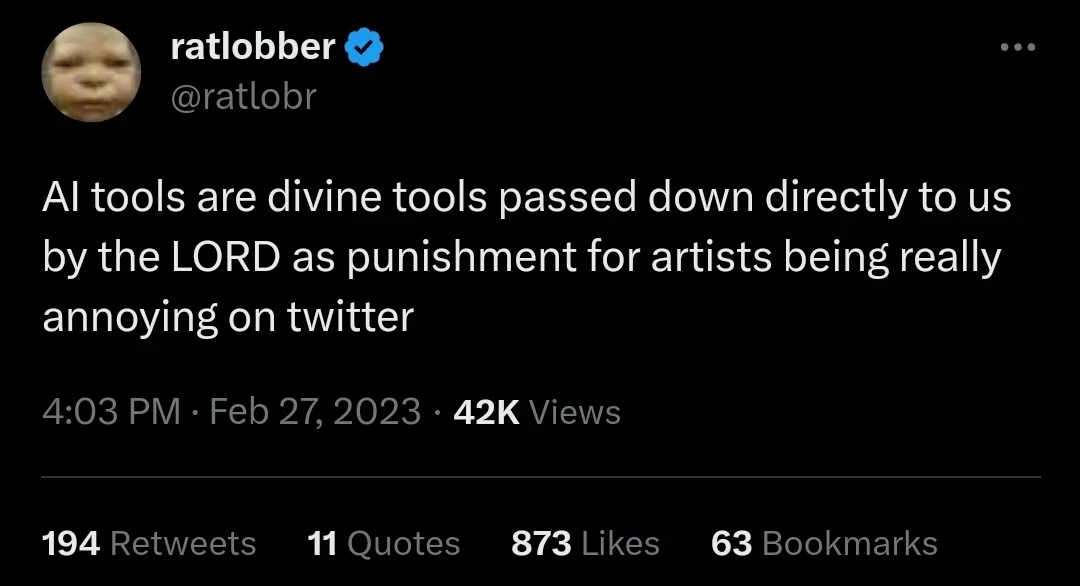See who gave the 873 Likes
The height and width of the screenshot is (586, 1080).
585,543
